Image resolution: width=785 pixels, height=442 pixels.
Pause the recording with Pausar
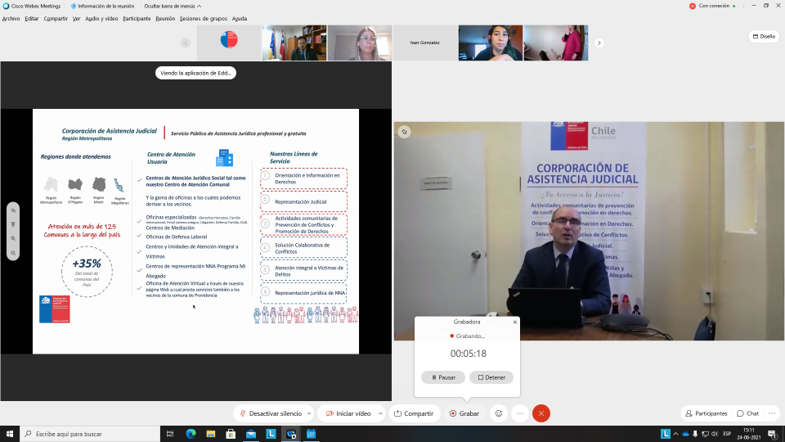tap(443, 377)
